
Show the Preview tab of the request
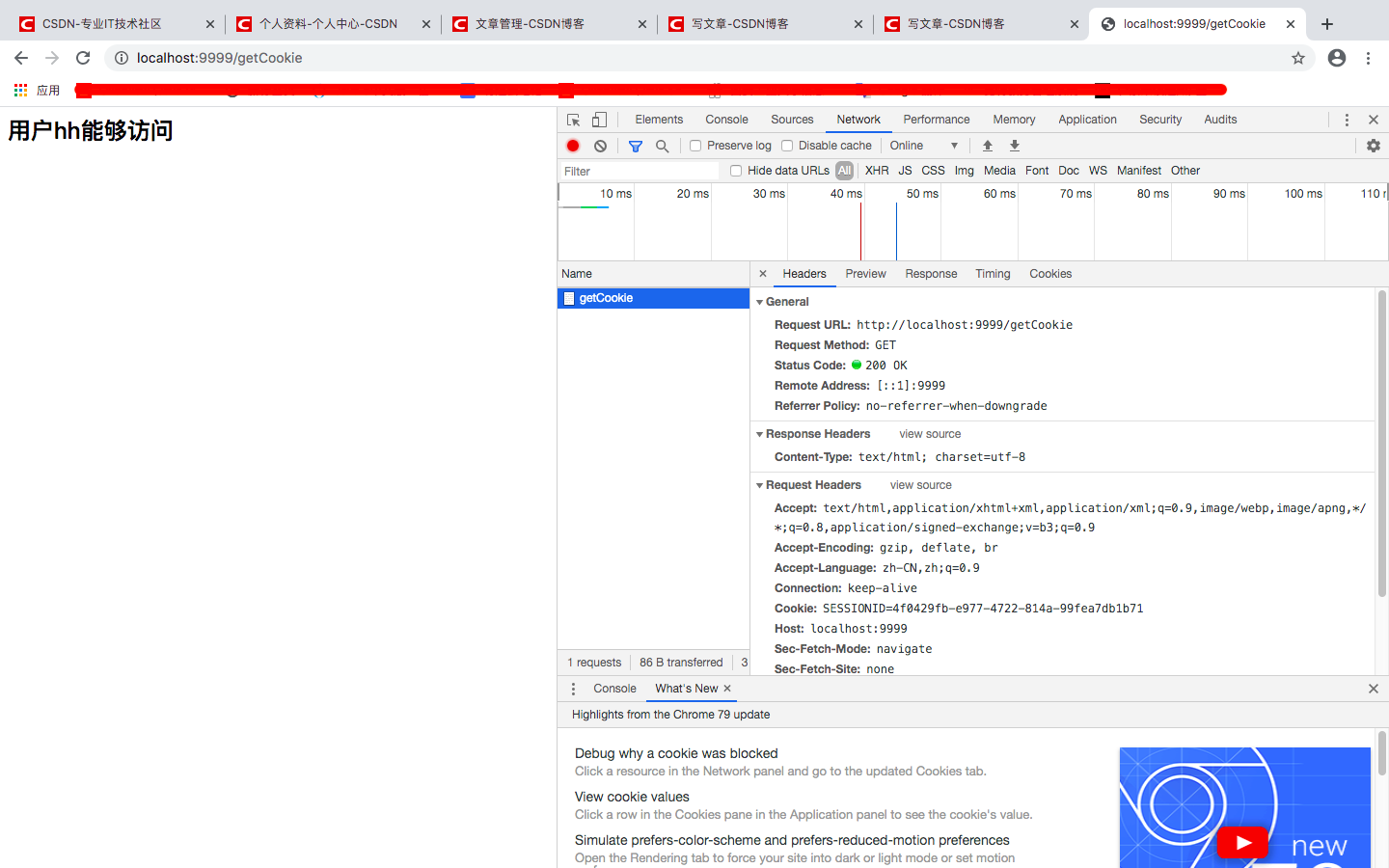(x=865, y=274)
